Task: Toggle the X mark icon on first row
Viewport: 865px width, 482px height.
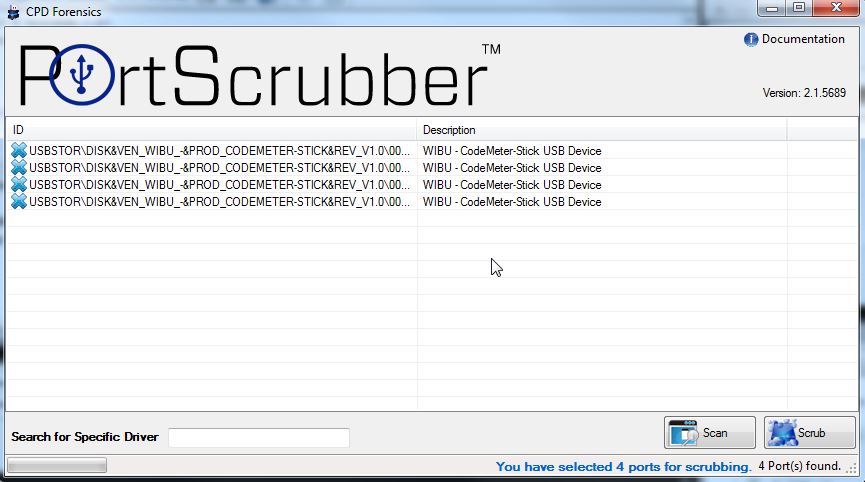Action: point(19,150)
